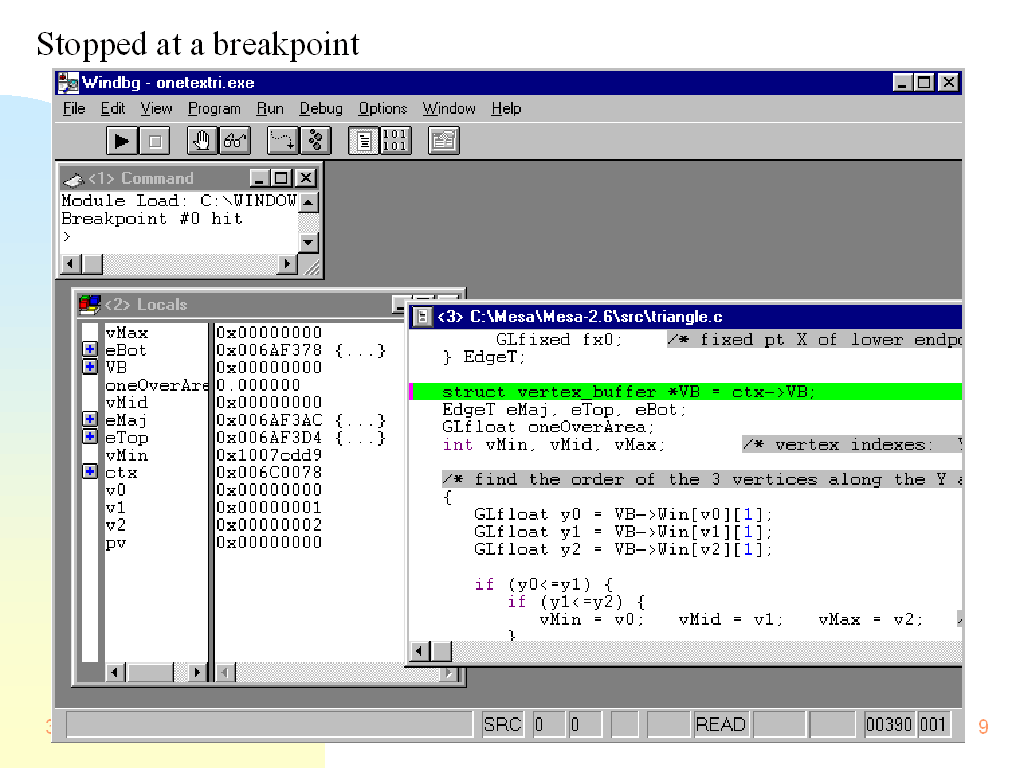Screen dimensions: 1024x768
Task: Click the Command window scroll-down arrow
Action: (x=308, y=242)
